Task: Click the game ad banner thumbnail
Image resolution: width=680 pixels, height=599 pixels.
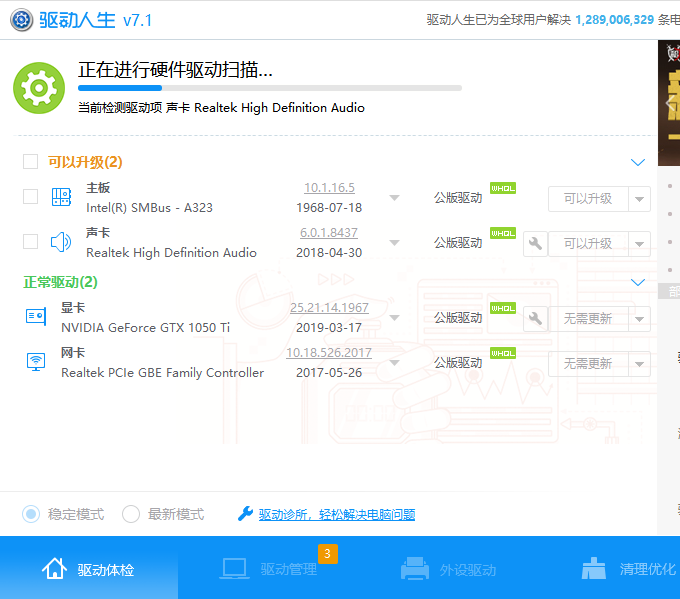Action: click(x=669, y=103)
